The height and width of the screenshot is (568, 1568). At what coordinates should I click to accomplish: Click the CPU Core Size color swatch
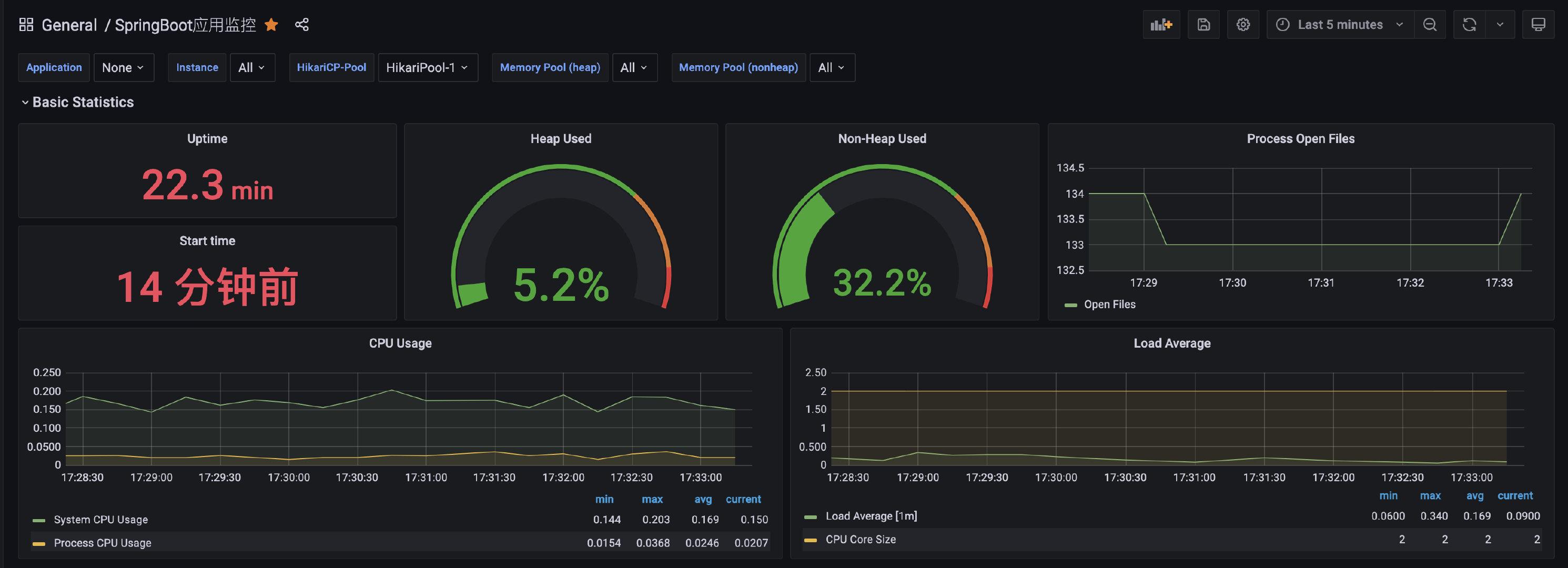[x=810, y=540]
